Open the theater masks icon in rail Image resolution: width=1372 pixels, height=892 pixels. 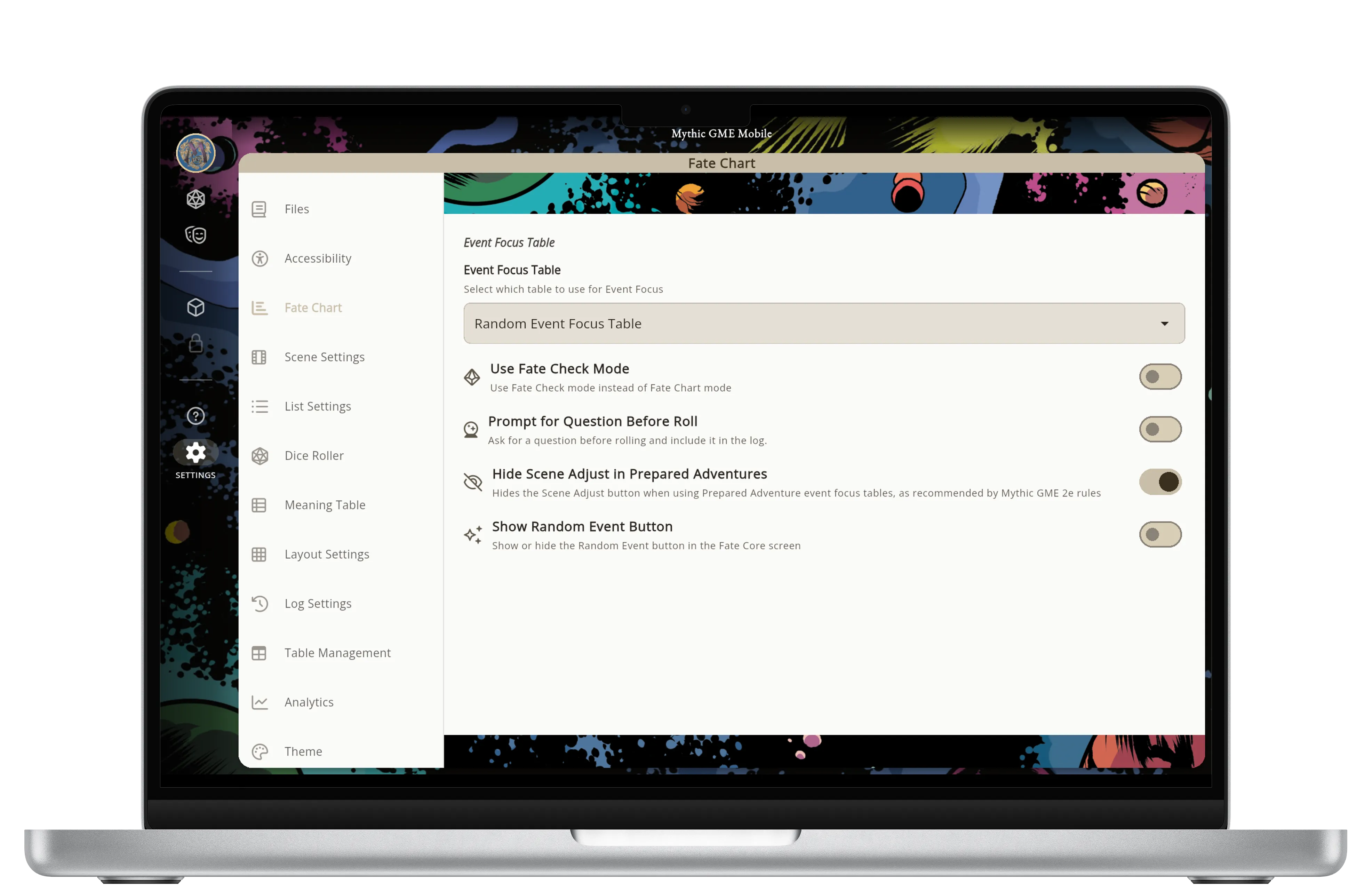196,235
